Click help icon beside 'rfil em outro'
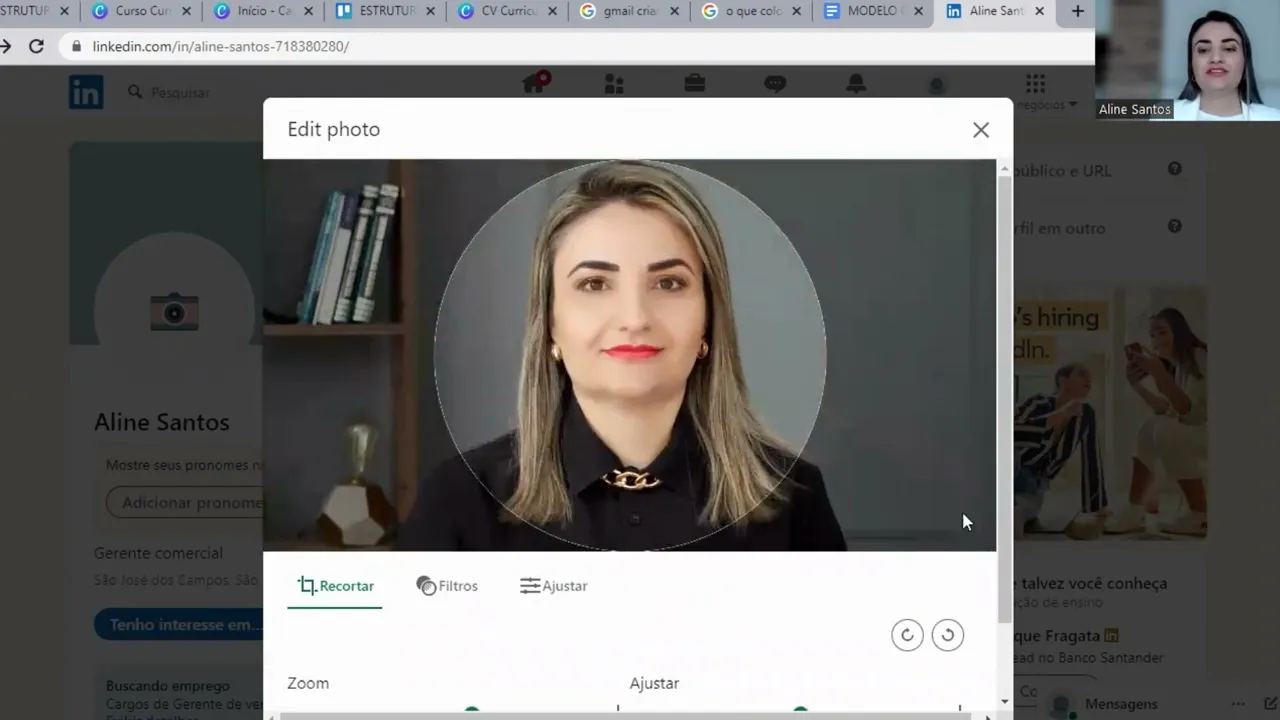The height and width of the screenshot is (720, 1280). pyautogui.click(x=1175, y=226)
